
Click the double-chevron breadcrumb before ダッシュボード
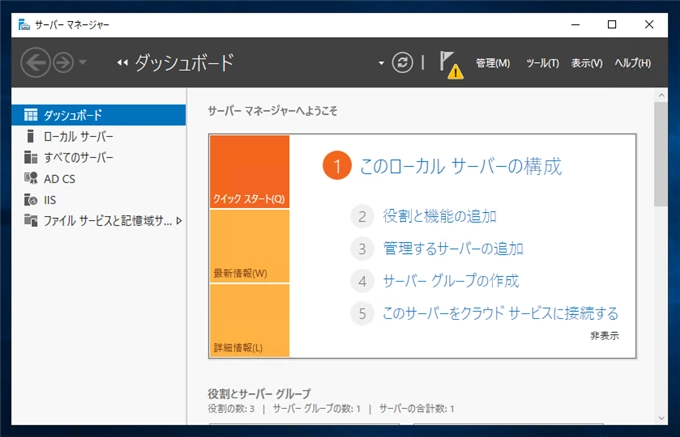[122, 63]
